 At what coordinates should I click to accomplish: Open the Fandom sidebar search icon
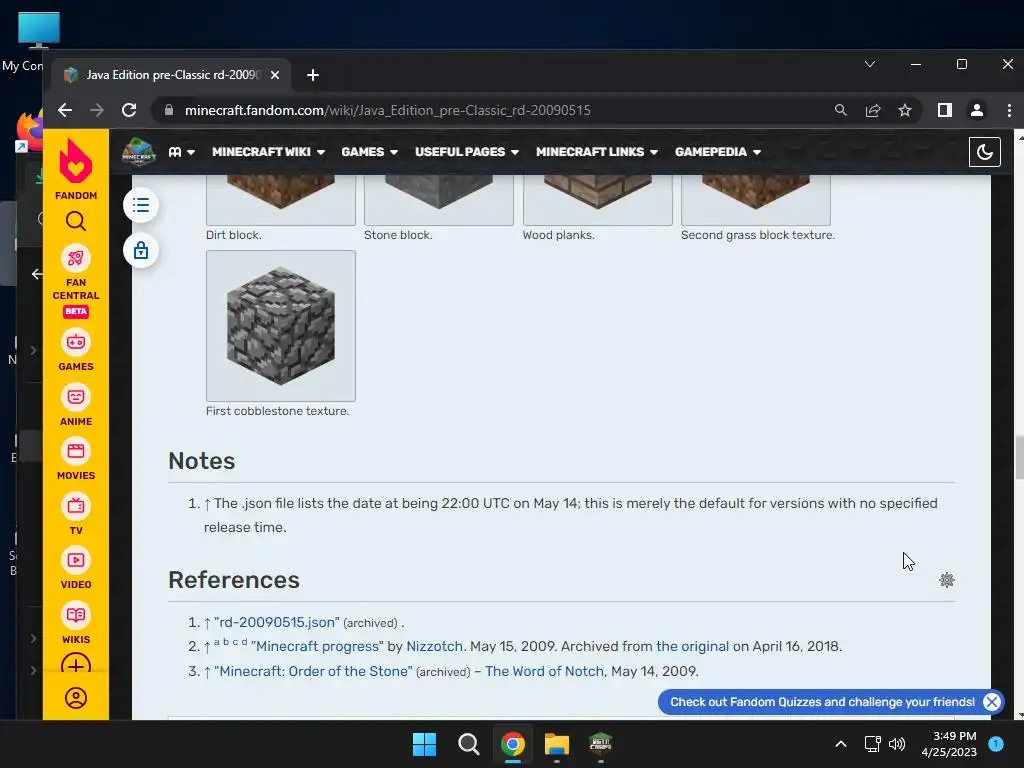tap(76, 221)
